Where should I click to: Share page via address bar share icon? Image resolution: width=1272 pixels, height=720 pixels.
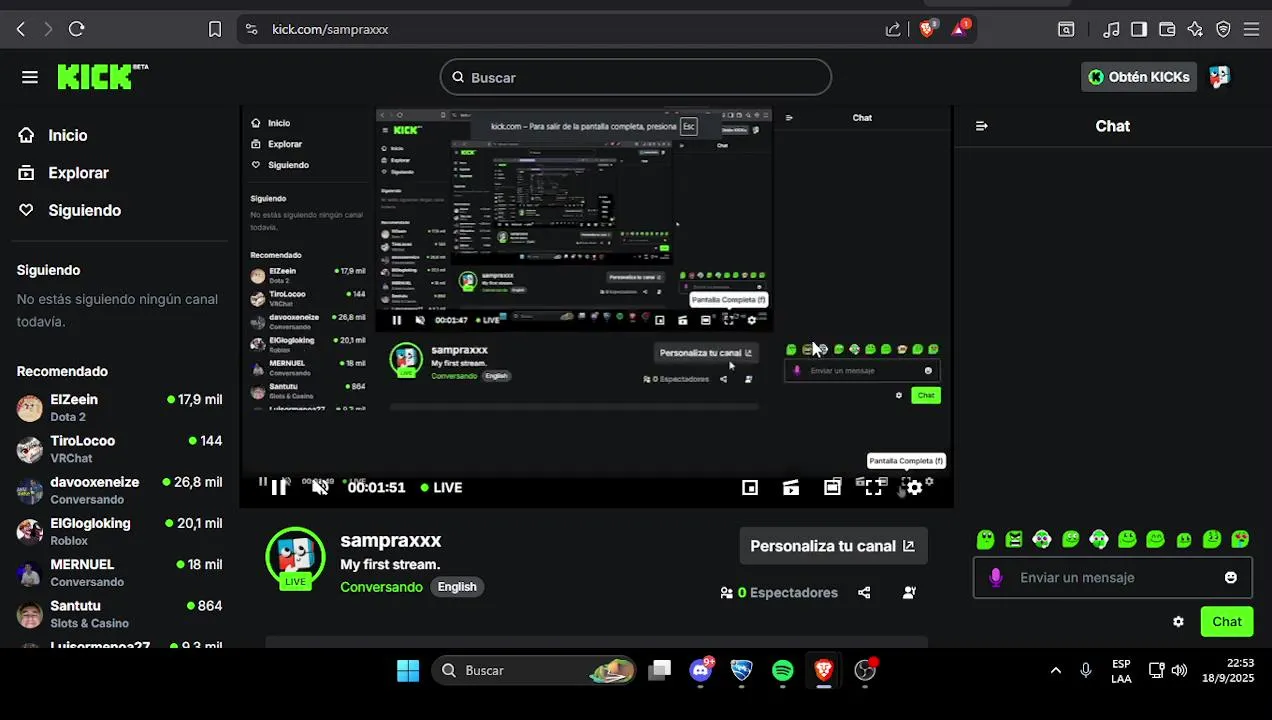pyautogui.click(x=893, y=29)
